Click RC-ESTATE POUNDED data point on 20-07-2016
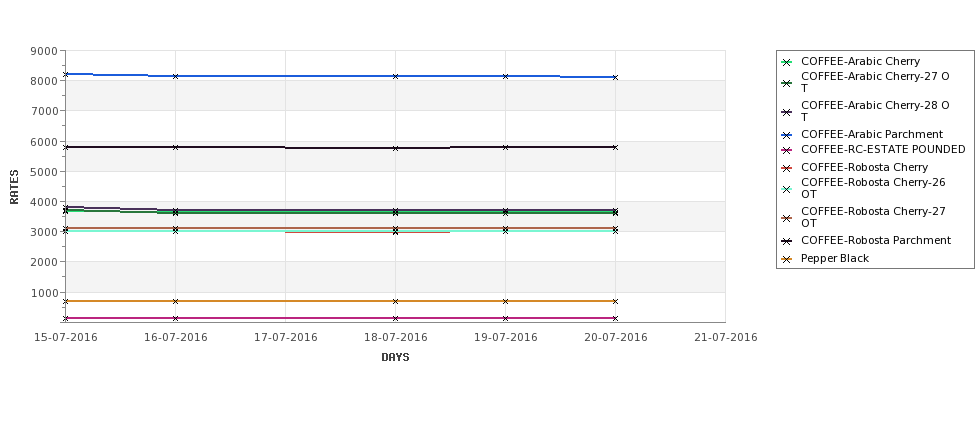 (x=616, y=318)
